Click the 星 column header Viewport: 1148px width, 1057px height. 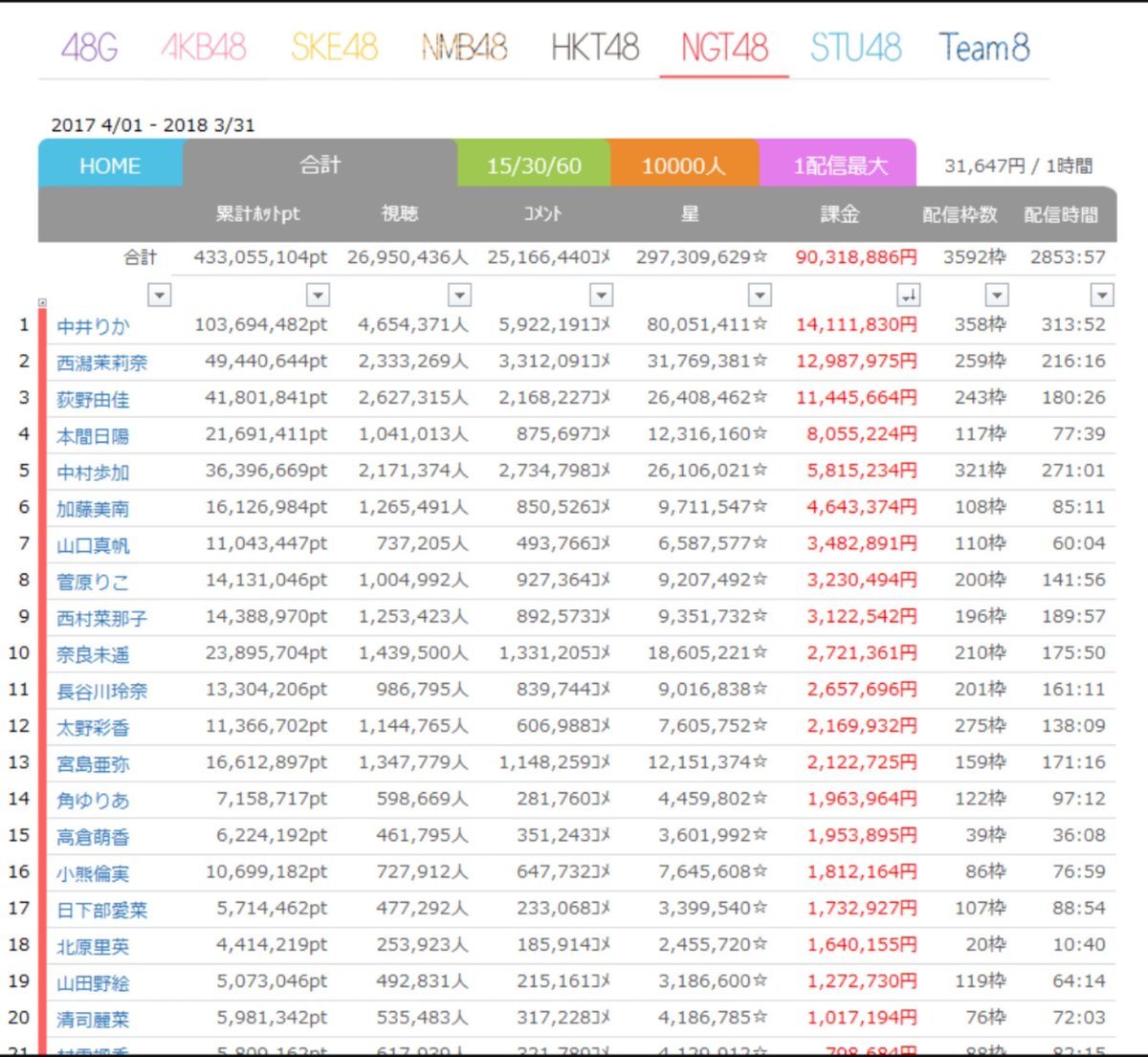pyautogui.click(x=690, y=213)
